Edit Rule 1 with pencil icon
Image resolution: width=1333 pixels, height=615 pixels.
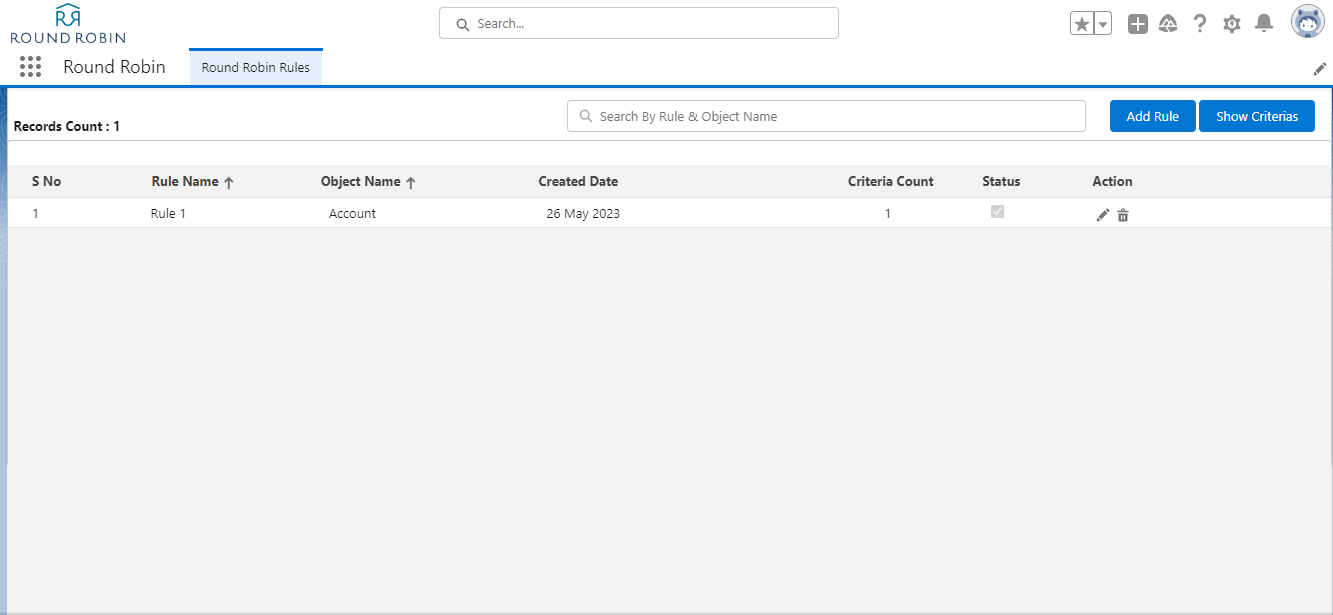click(x=1102, y=215)
